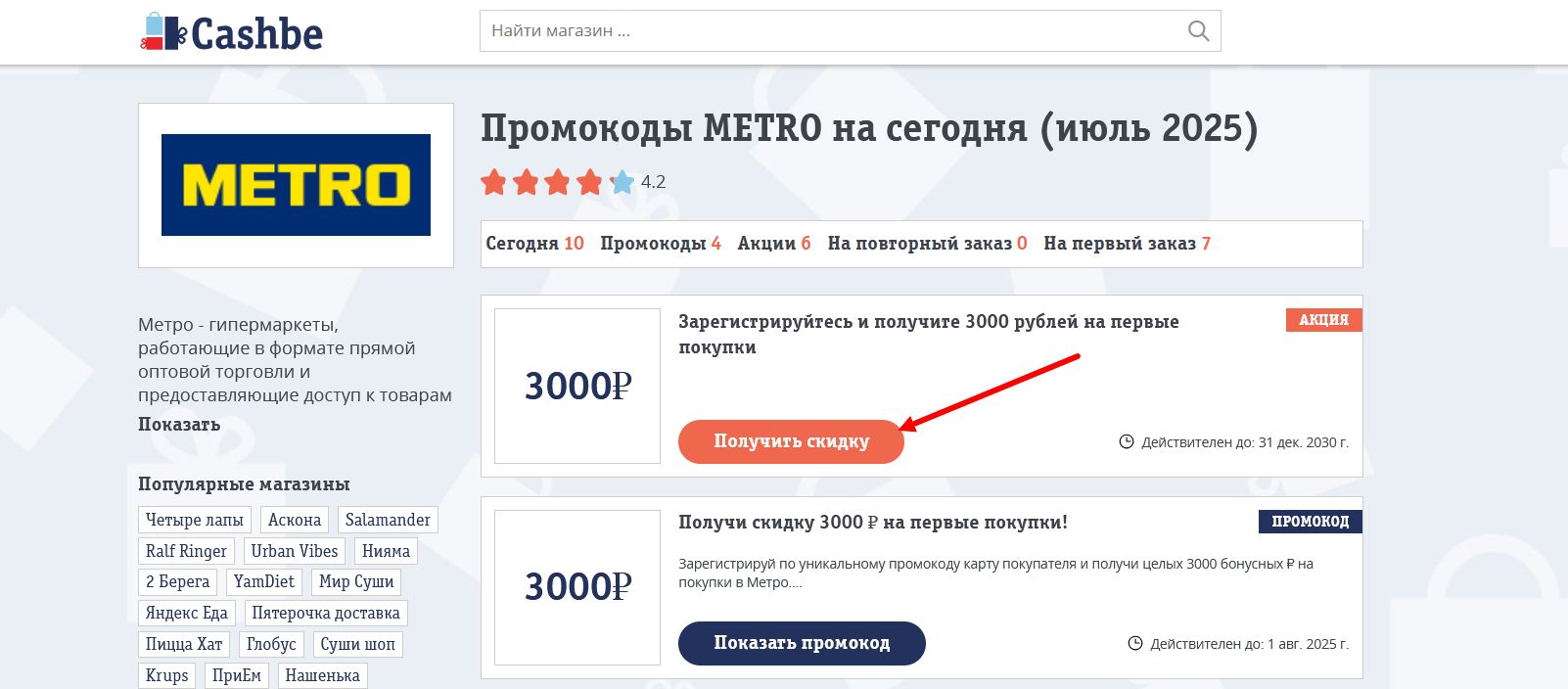
Task: Open the 'Urban Vibes' store link
Action: click(x=295, y=551)
